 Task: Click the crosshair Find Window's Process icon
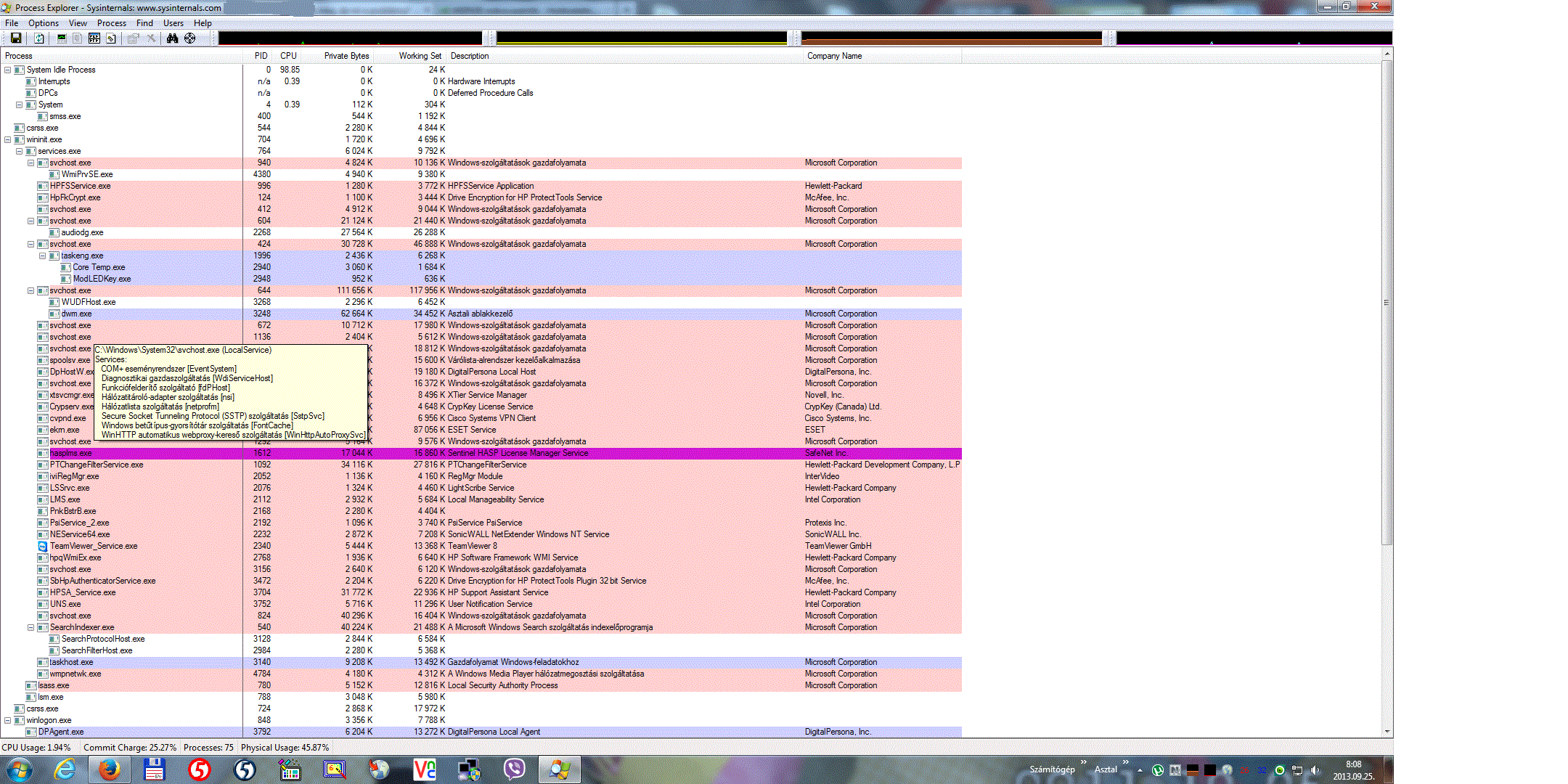tap(190, 38)
